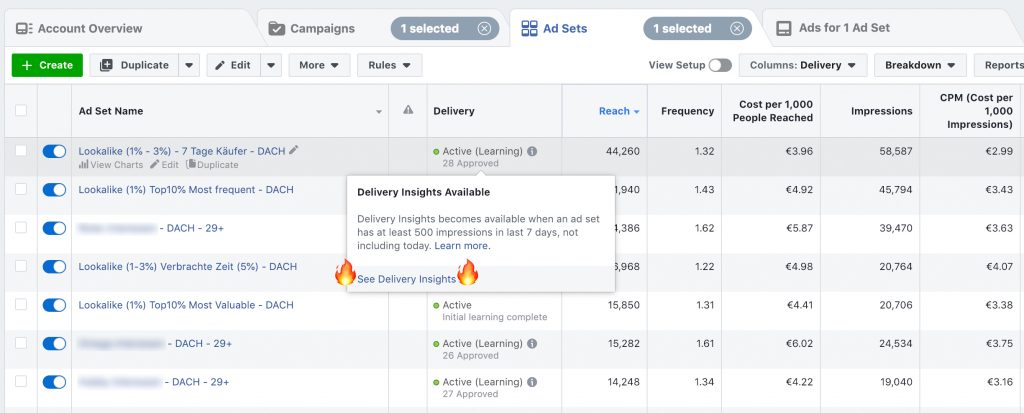Click the pencil icon beside first ad set name
Screen dimensions: 1024x413
[x=293, y=150]
